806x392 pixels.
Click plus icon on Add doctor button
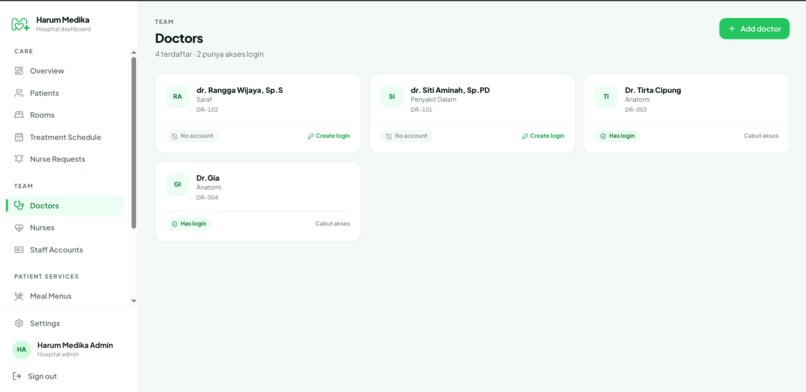click(732, 29)
